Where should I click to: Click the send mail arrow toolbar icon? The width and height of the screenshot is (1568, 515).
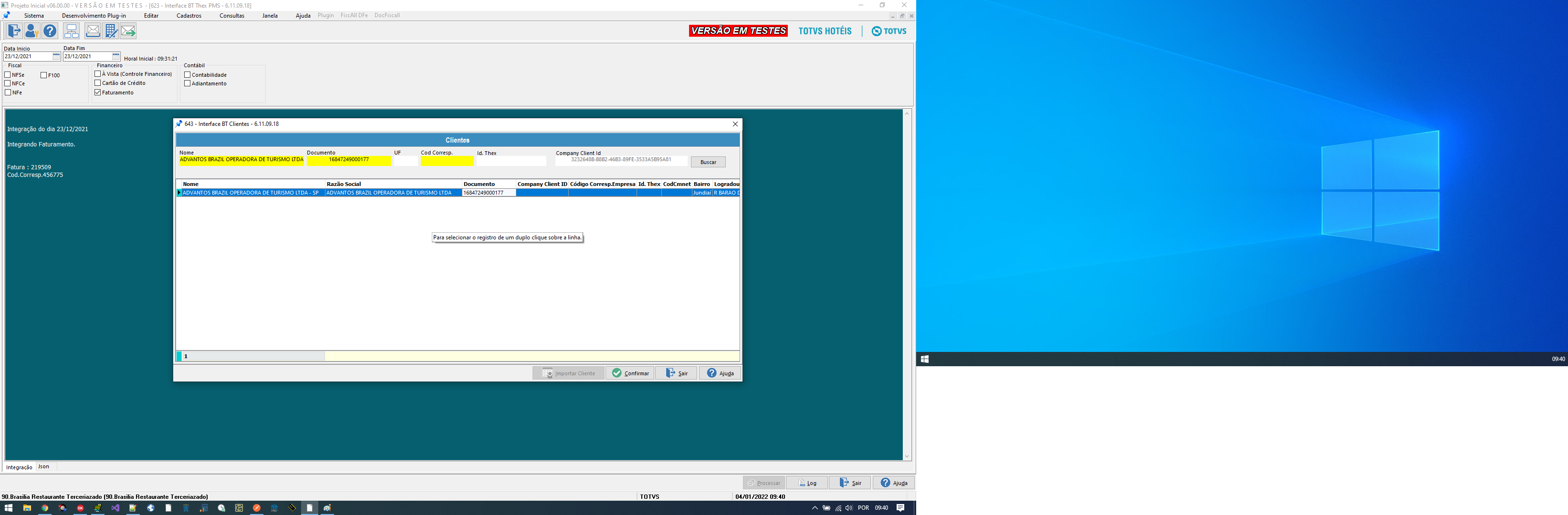point(128,31)
